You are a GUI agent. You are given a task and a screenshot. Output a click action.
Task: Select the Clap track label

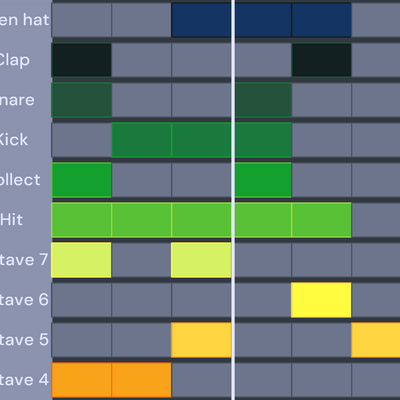point(15,60)
